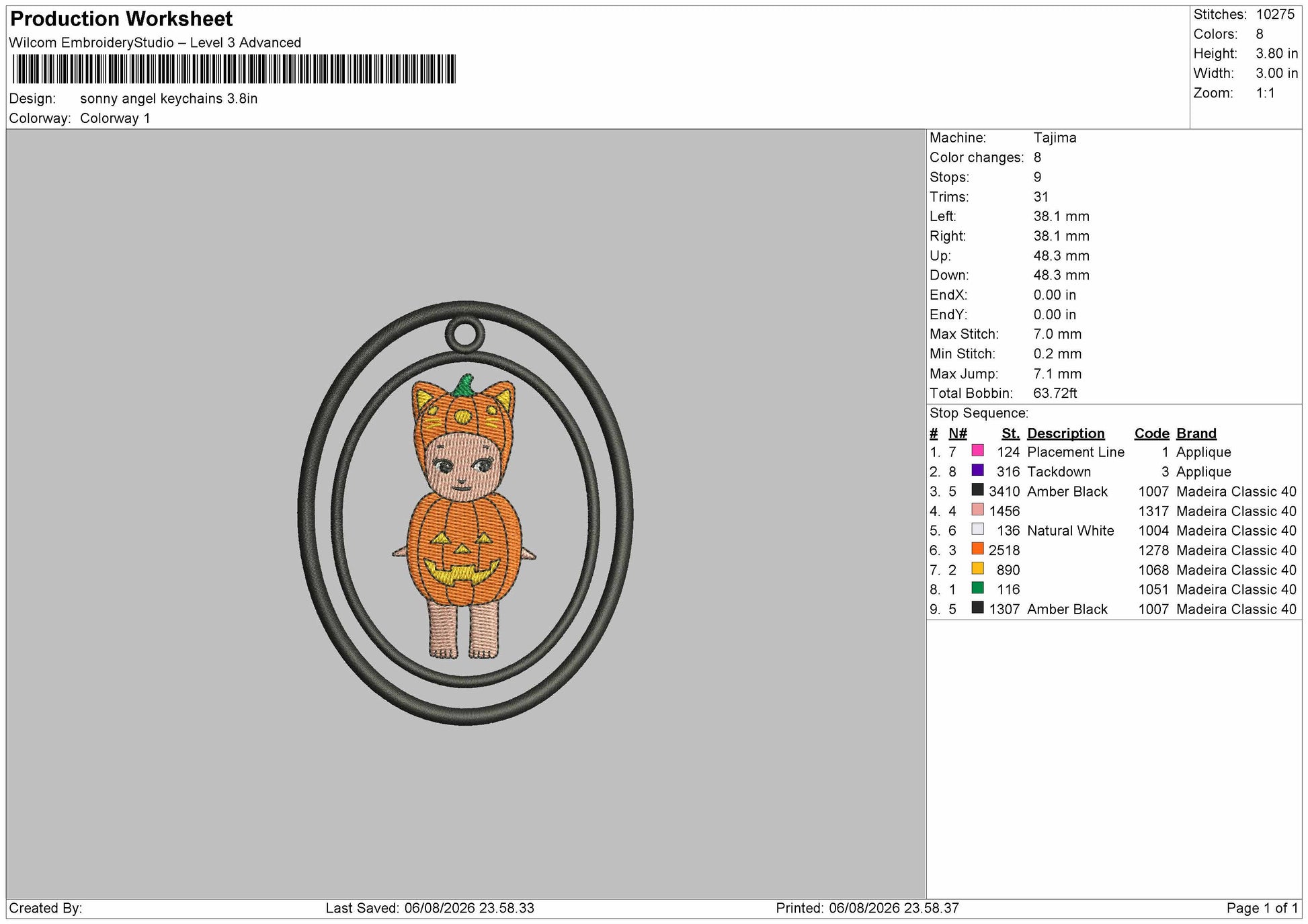The height and width of the screenshot is (924, 1308).
Task: Click the design name 'sonny angel keychains 3.8in'
Action: point(169,99)
